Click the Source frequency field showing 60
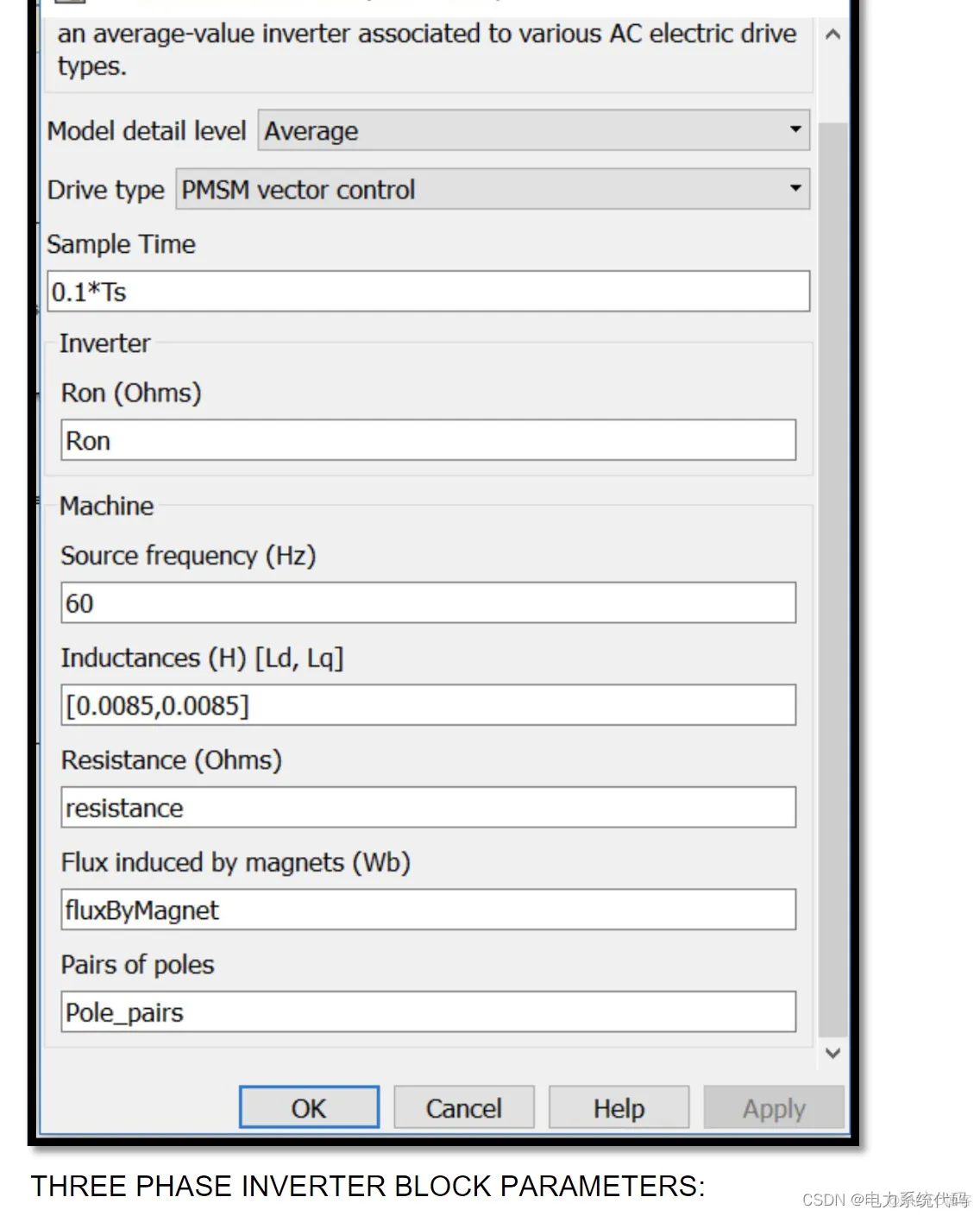This screenshot has width=980, height=1216. (429, 602)
